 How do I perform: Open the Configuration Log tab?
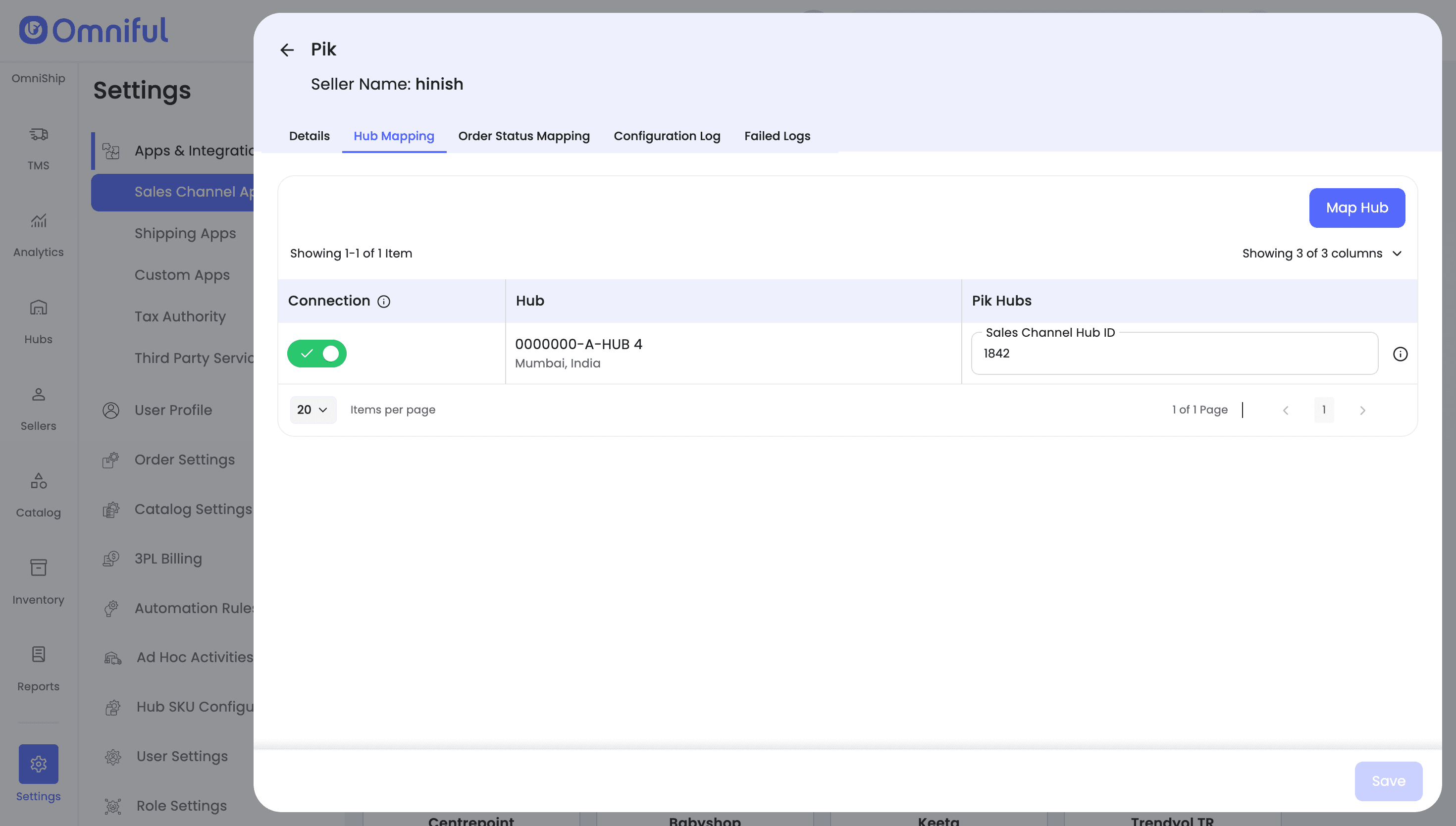coord(667,136)
